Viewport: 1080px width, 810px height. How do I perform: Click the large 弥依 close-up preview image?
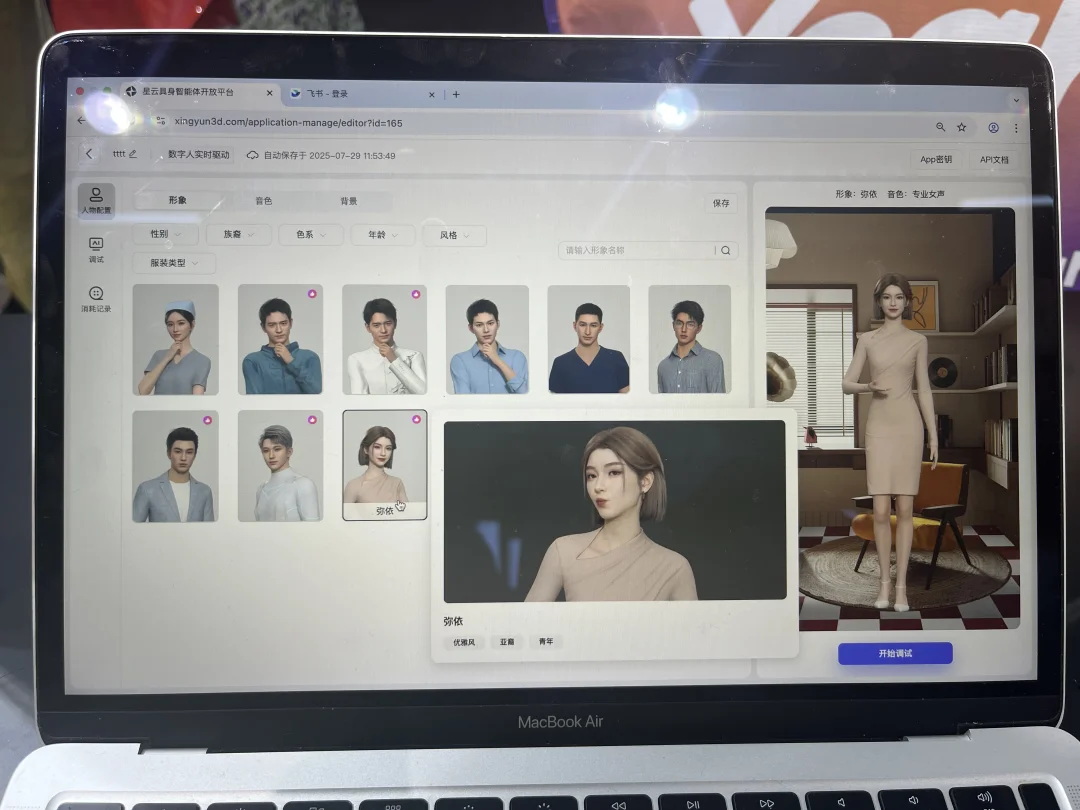[615, 510]
